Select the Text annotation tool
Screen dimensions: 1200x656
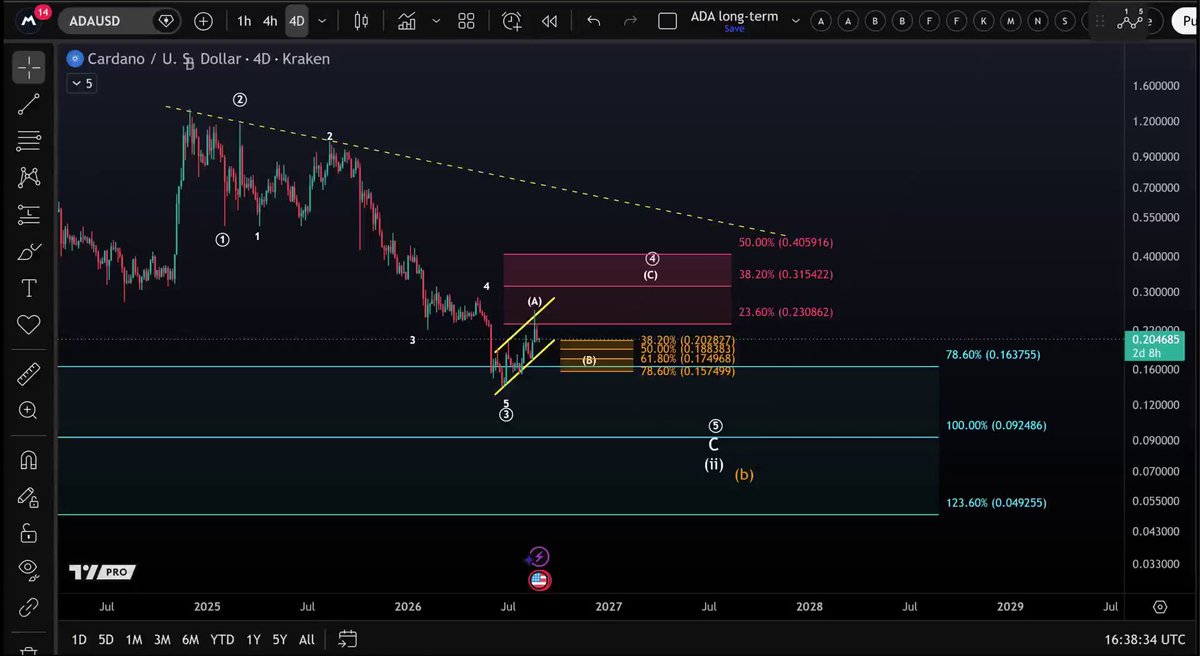(28, 288)
